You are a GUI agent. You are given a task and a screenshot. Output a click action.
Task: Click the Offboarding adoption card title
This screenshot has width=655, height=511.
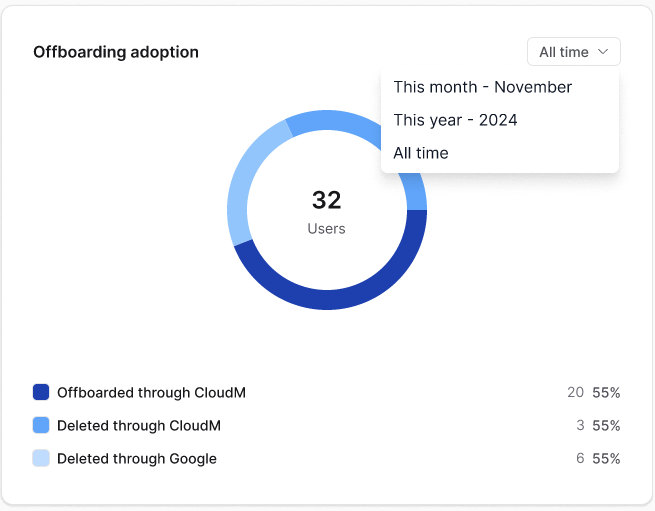click(116, 52)
